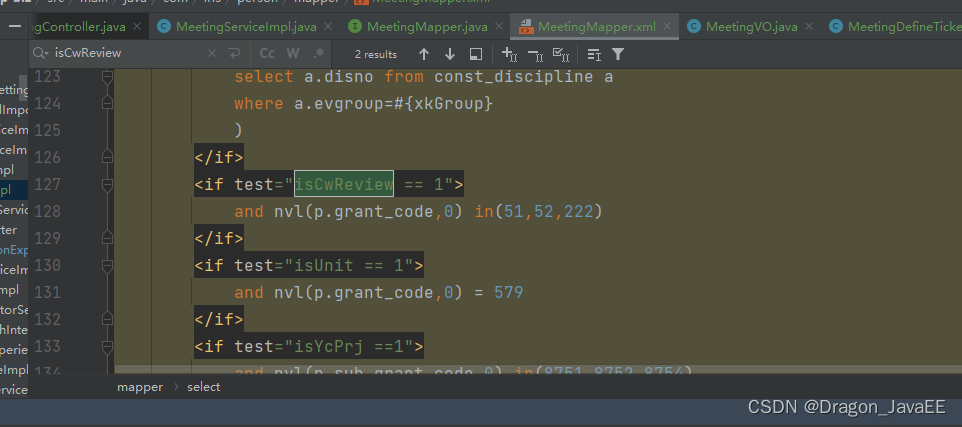Screen dimensions: 962x427
Task: Close the MeetingMapper.java tab
Action: [x=499, y=26]
